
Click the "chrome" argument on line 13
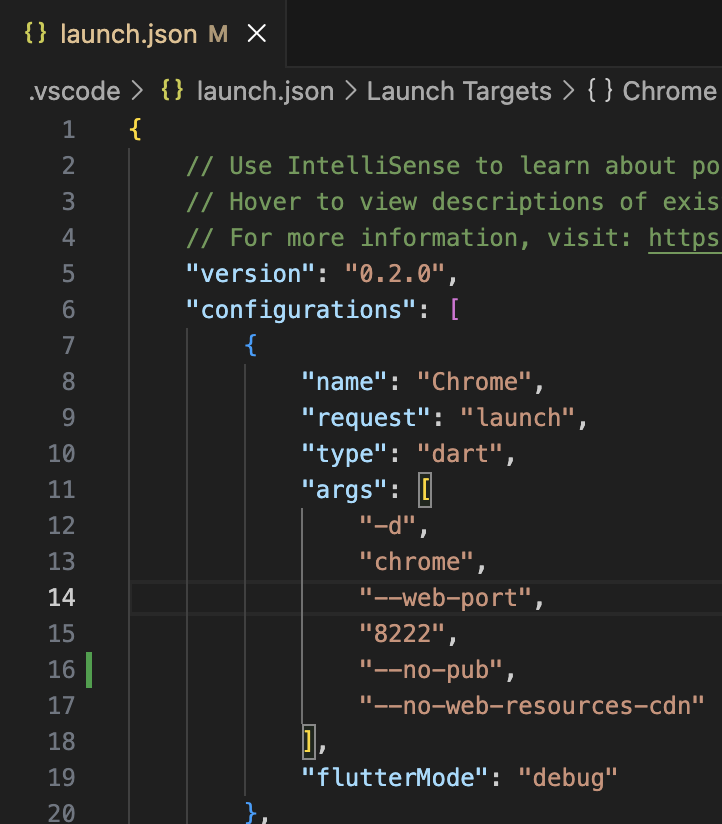417,562
